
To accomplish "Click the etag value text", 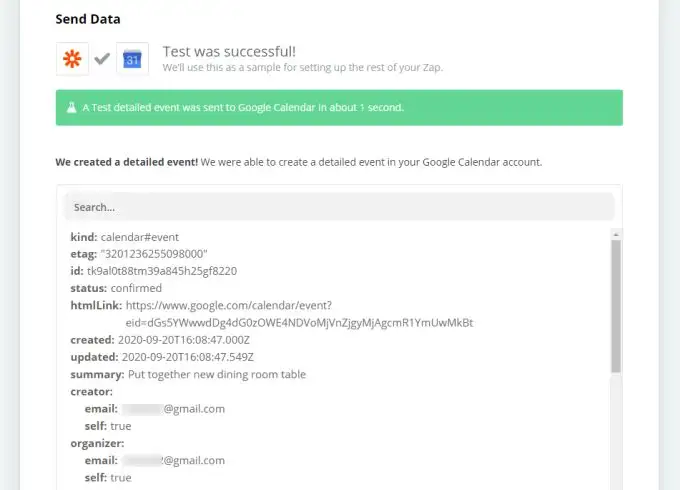I will pos(154,254).
